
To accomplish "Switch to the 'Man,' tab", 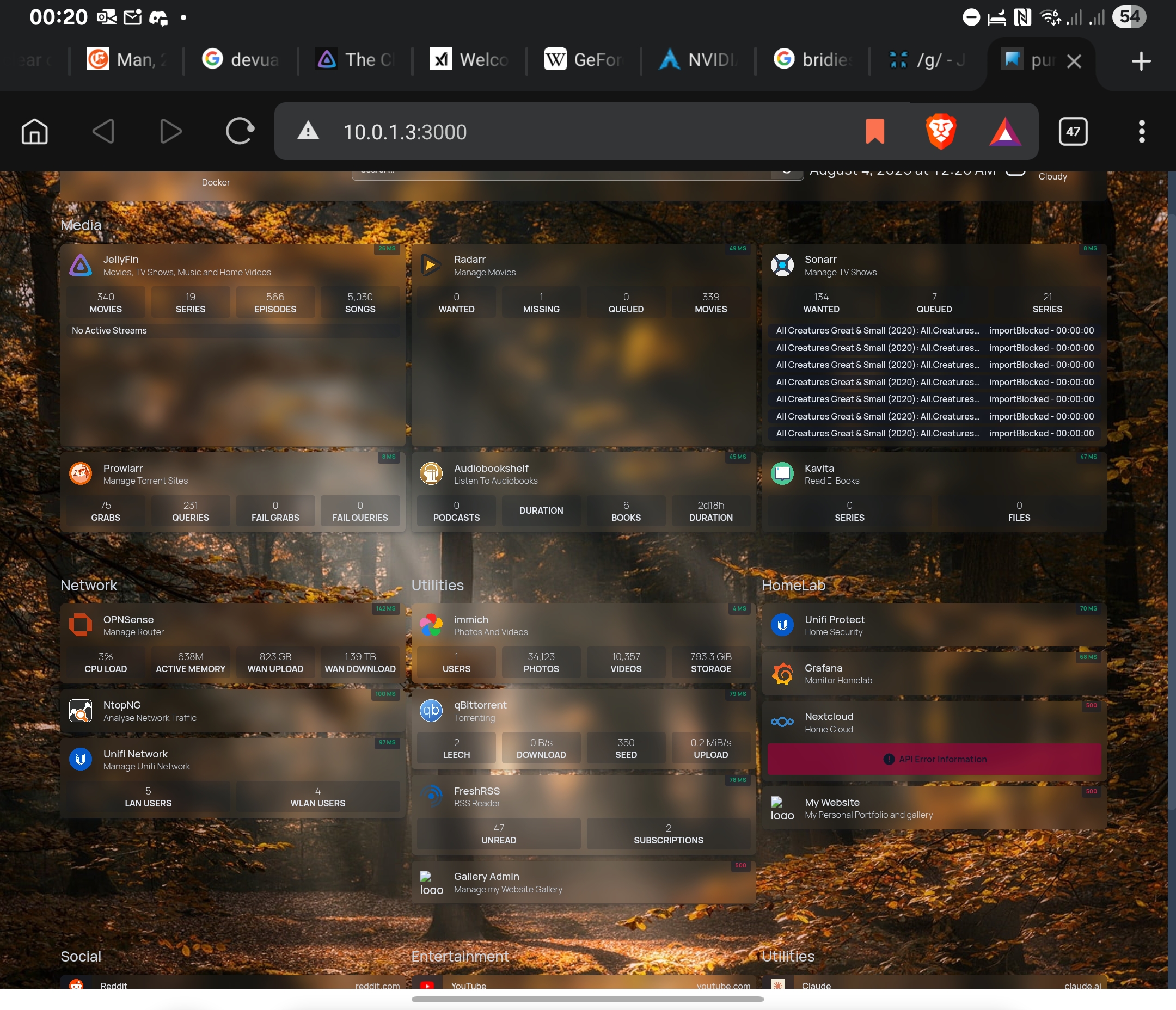I will (x=127, y=59).
